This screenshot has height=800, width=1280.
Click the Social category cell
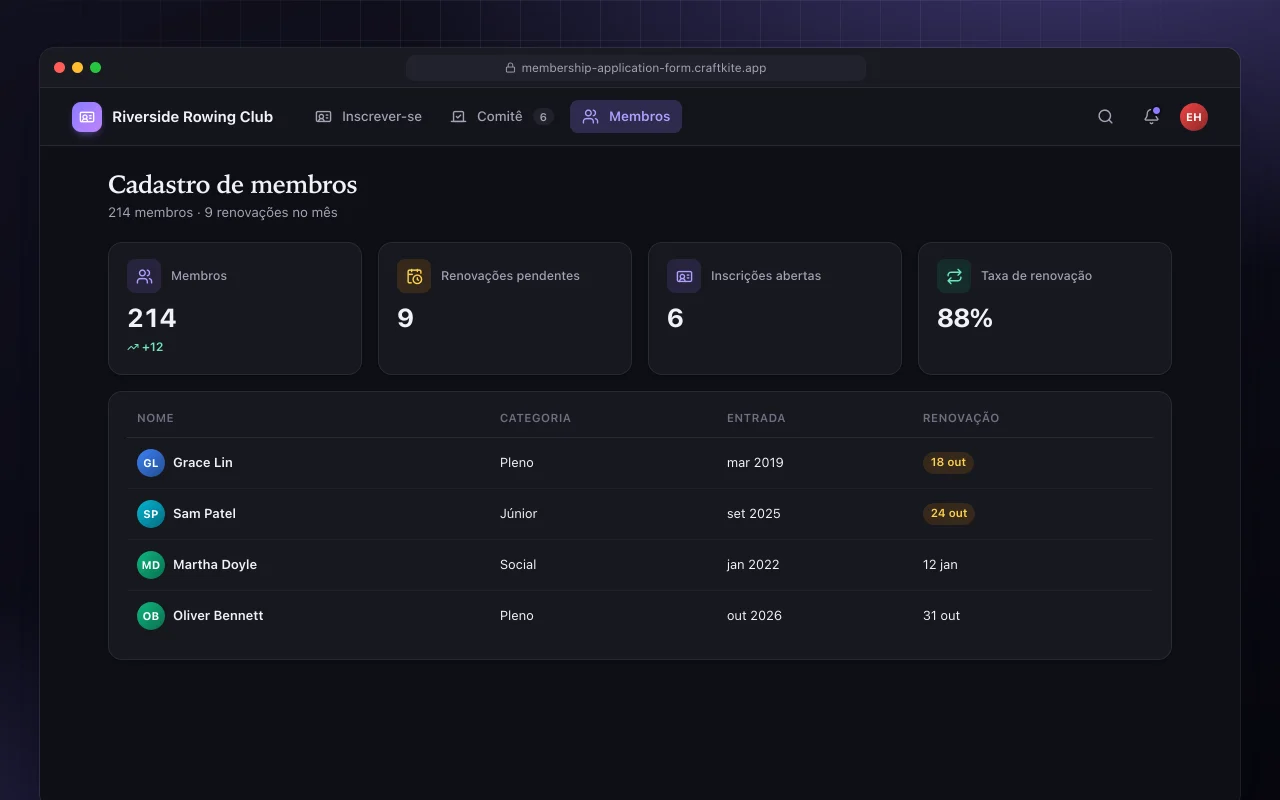[518, 565]
